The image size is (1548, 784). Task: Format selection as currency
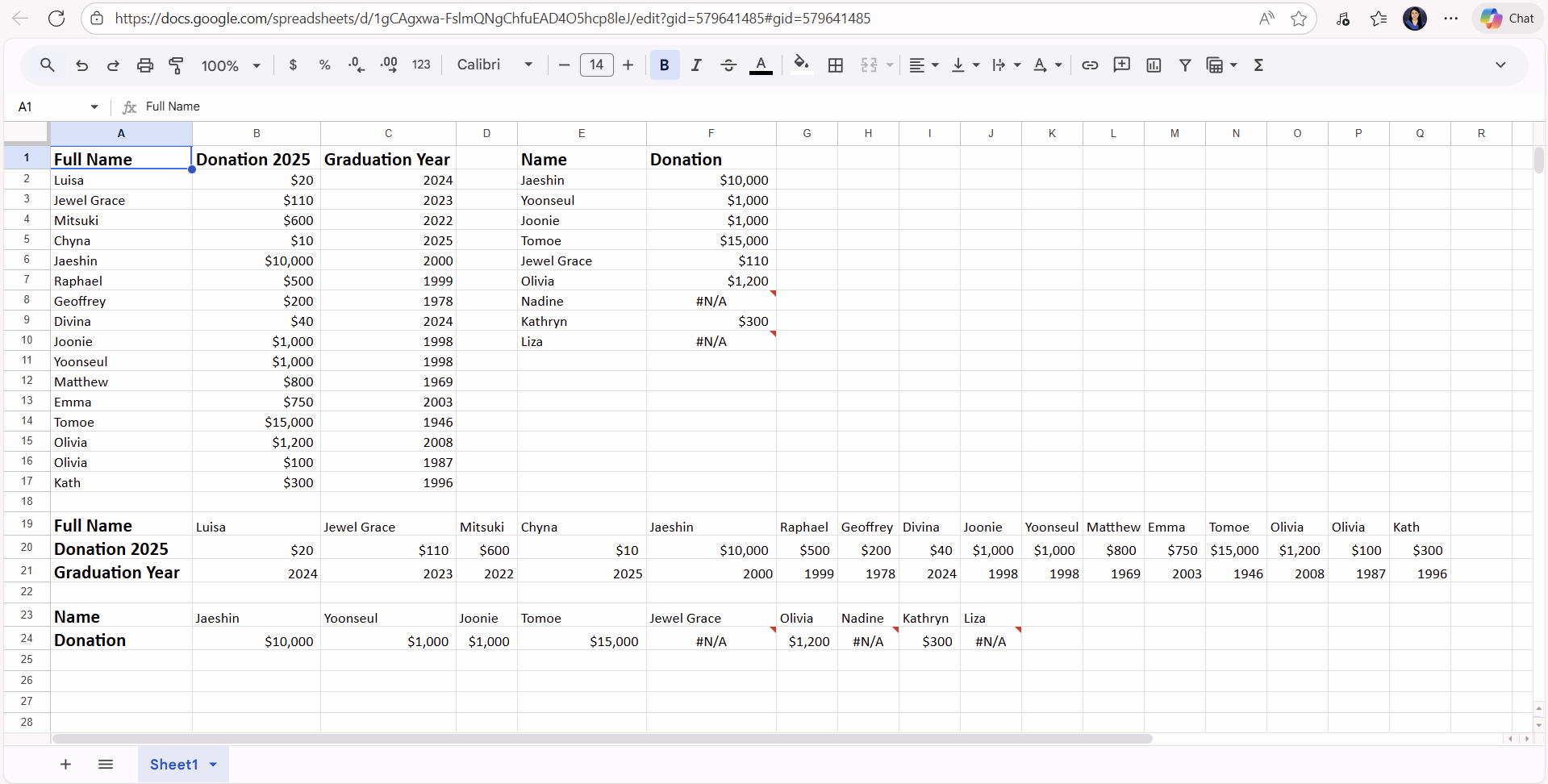[293, 65]
